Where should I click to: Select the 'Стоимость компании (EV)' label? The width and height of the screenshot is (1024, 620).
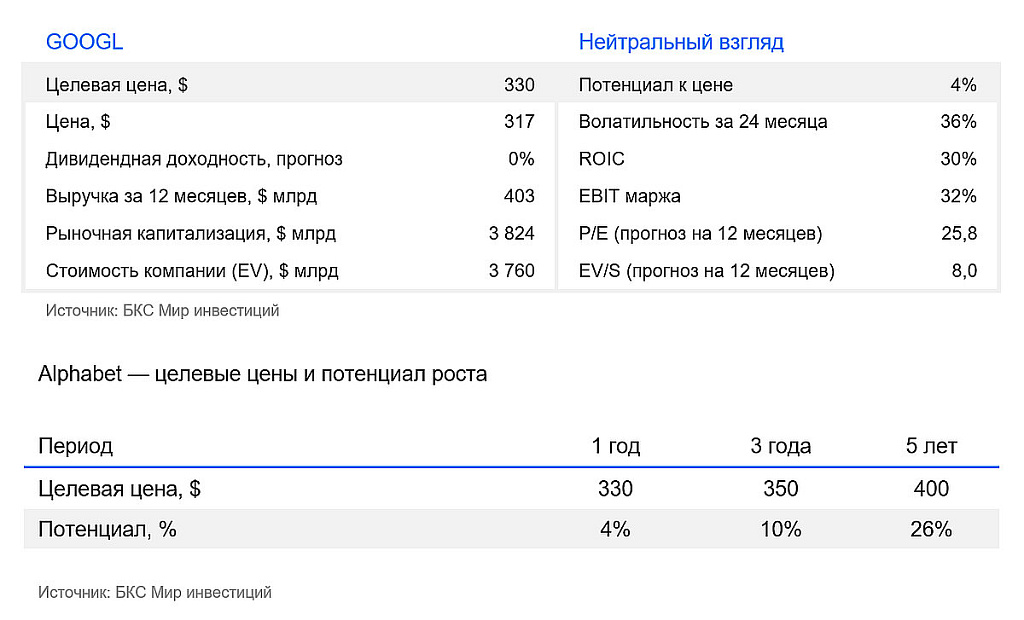[192, 271]
